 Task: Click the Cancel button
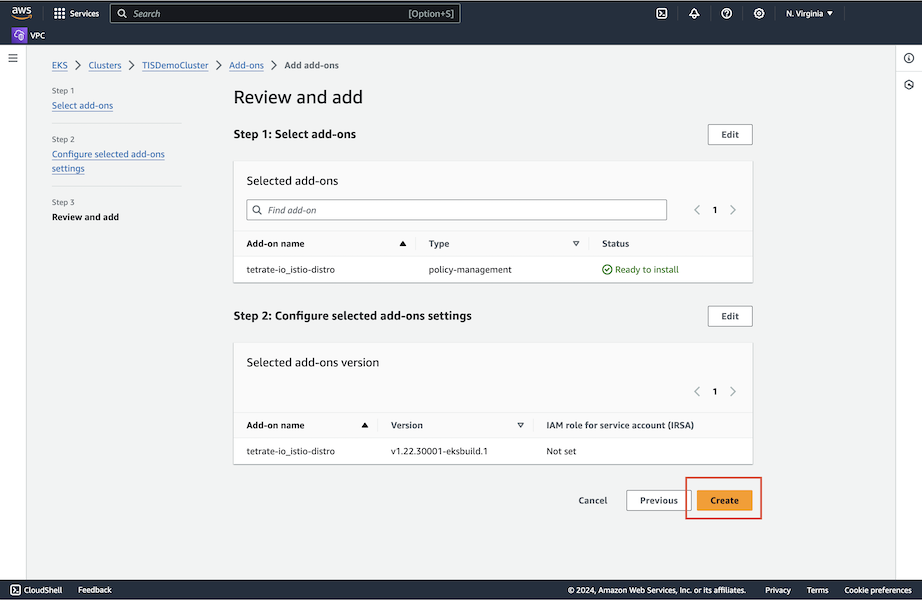pos(592,501)
